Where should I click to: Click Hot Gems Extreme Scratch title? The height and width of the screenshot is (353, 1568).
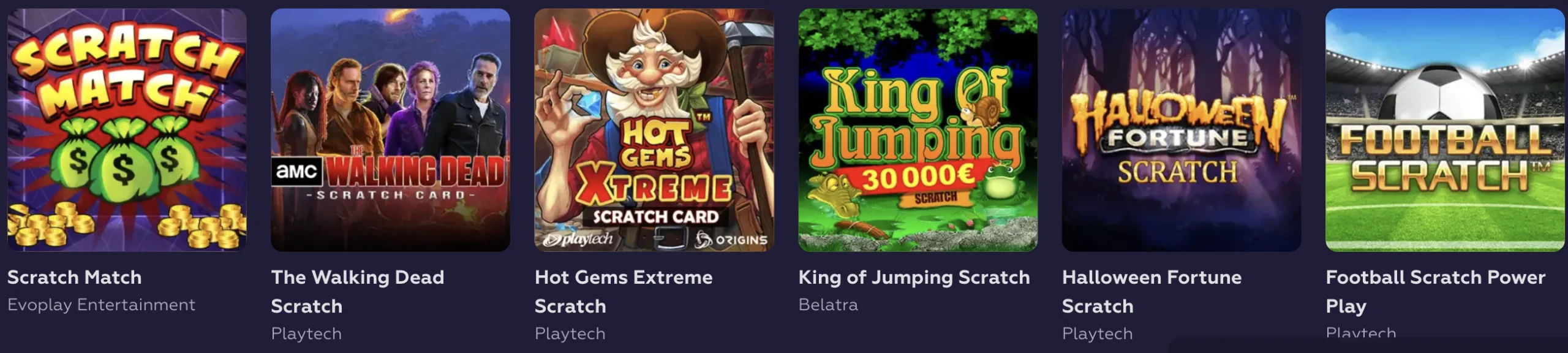pyautogui.click(x=624, y=292)
